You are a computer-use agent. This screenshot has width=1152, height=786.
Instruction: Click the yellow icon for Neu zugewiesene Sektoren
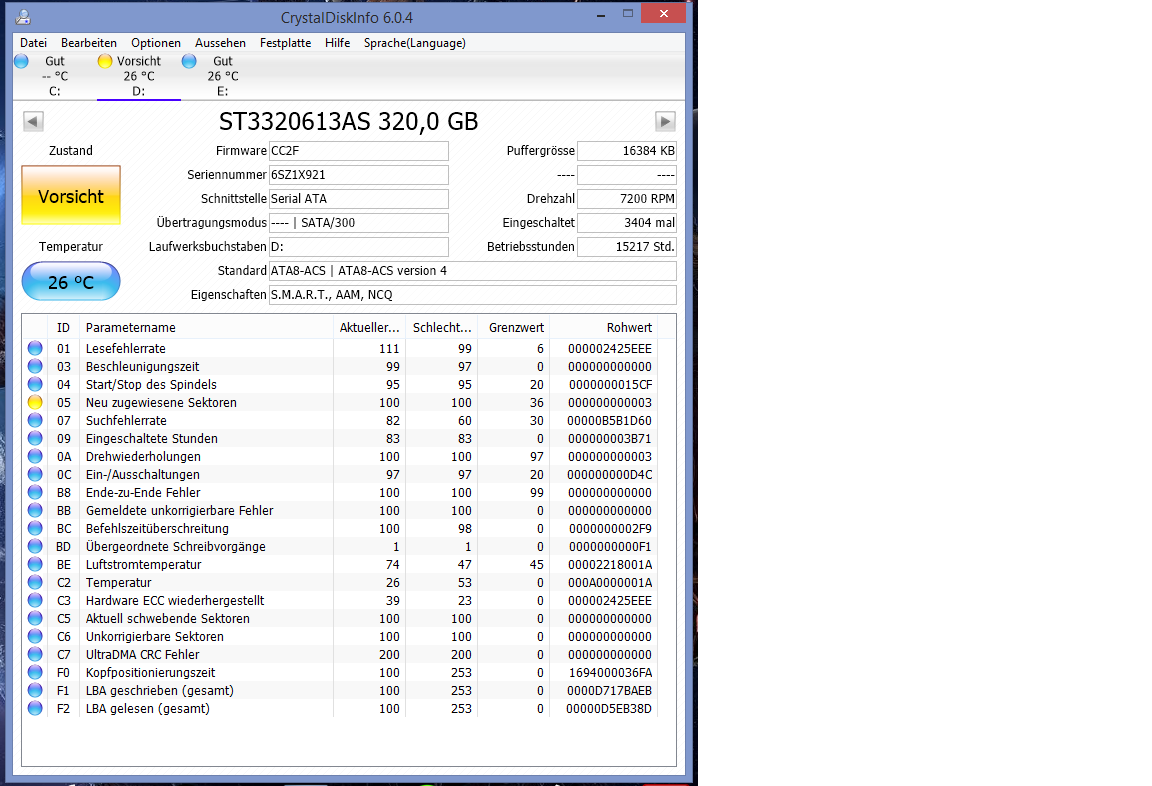[35, 402]
